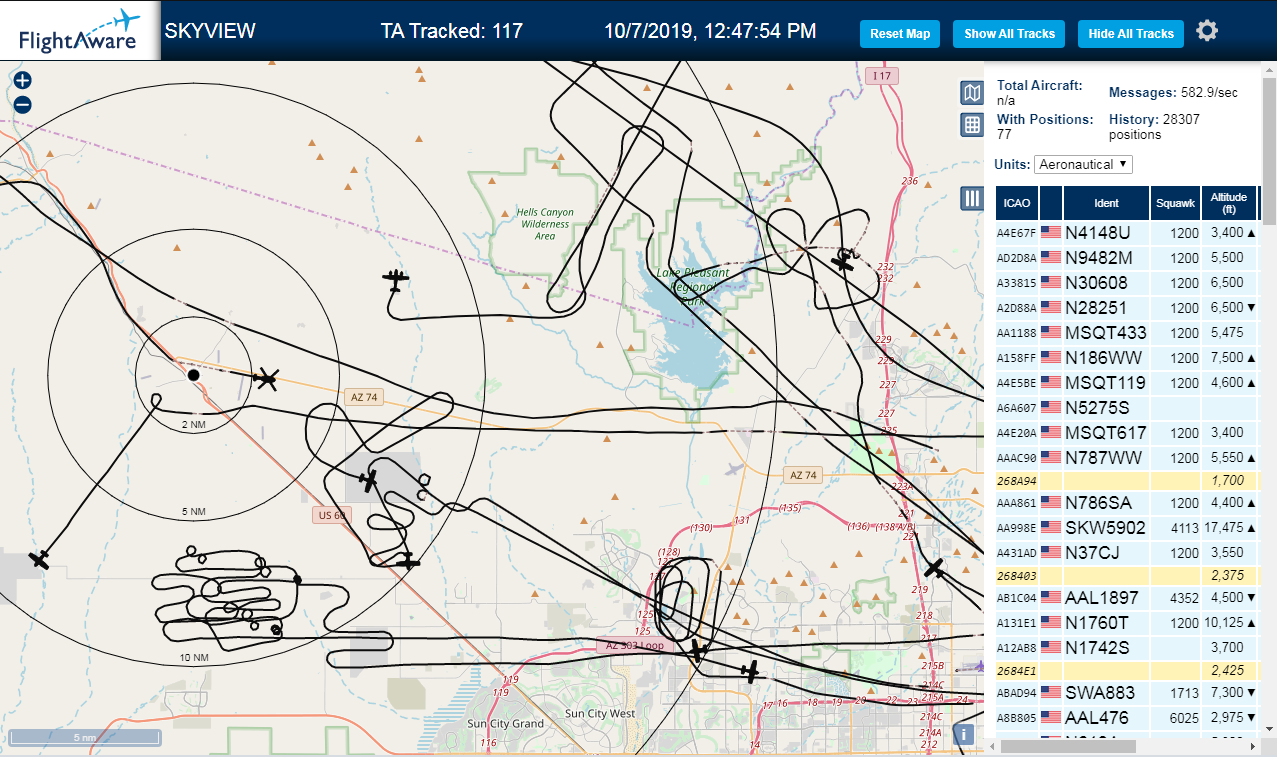Select aircraft row N1760T
The height and width of the screenshot is (757, 1277).
click(1126, 623)
